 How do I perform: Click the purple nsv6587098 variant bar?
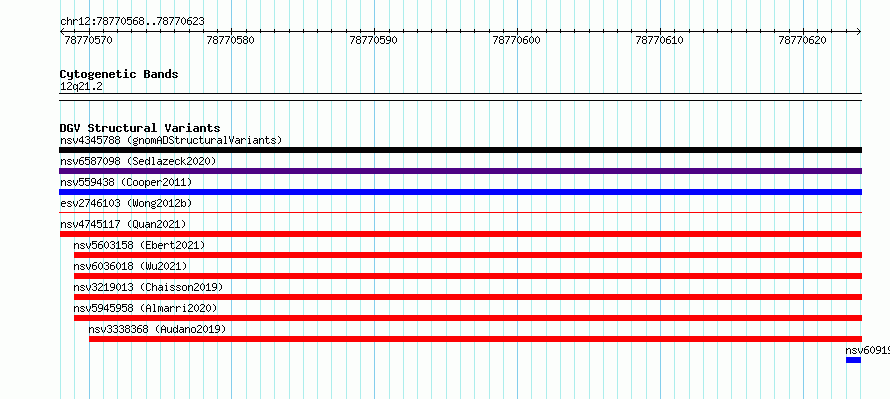pos(460,171)
